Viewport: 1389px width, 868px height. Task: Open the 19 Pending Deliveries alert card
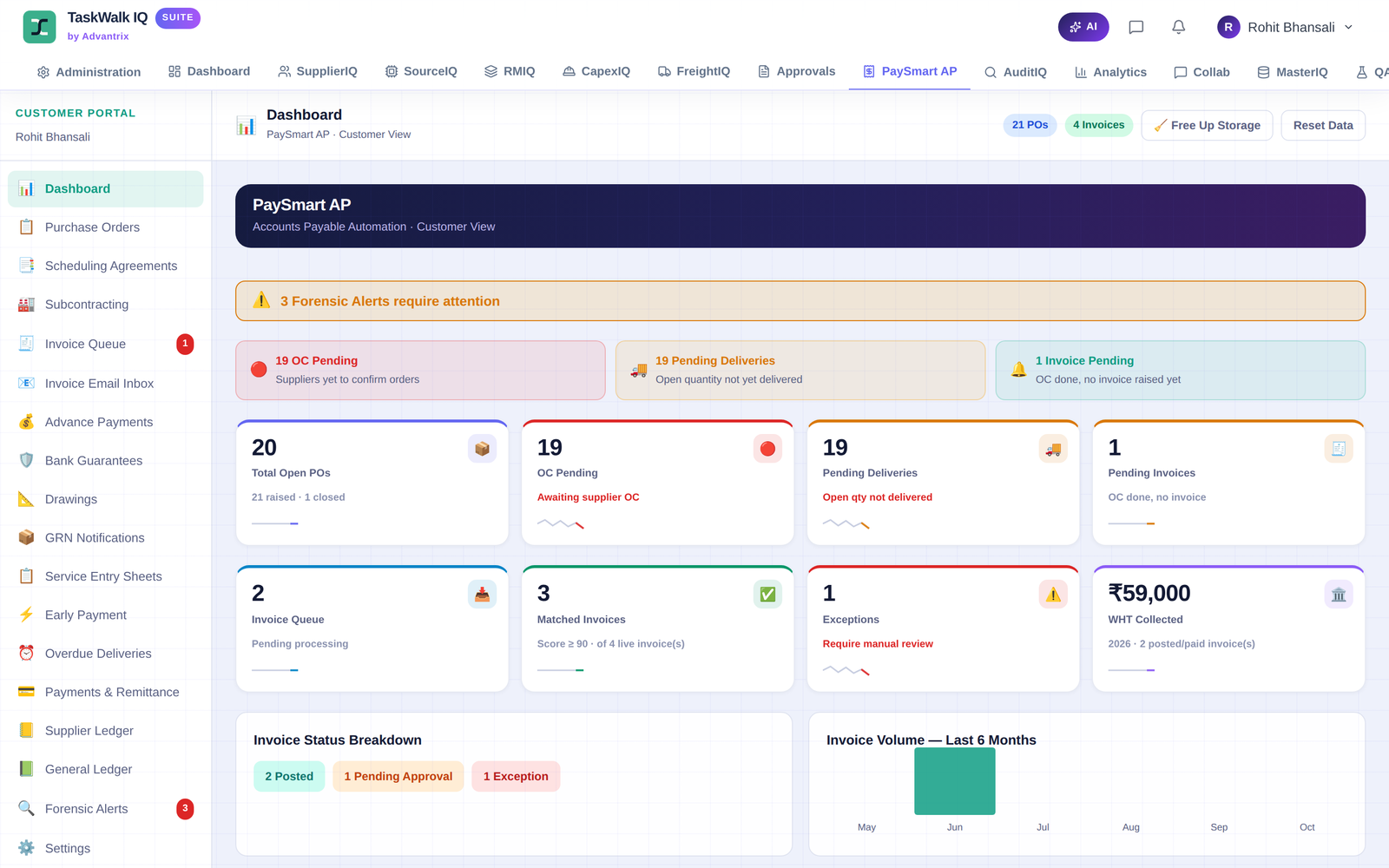tap(800, 370)
